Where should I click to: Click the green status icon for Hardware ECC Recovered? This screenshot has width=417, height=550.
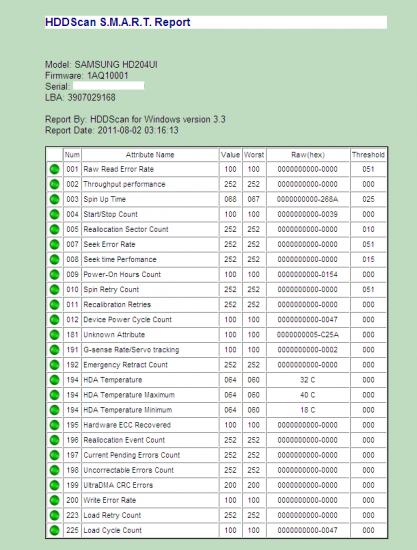pyautogui.click(x=54, y=425)
